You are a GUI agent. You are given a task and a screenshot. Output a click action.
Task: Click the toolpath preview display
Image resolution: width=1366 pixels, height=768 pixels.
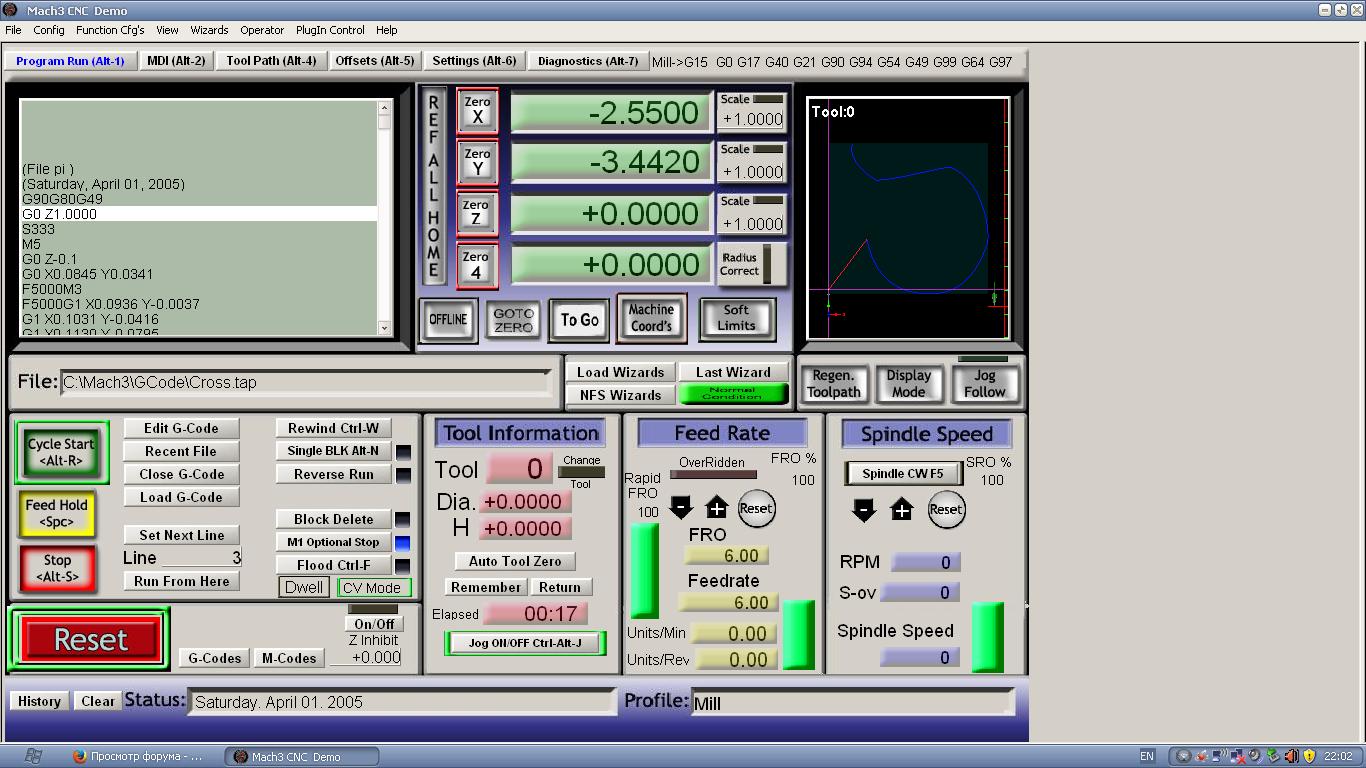coord(908,218)
